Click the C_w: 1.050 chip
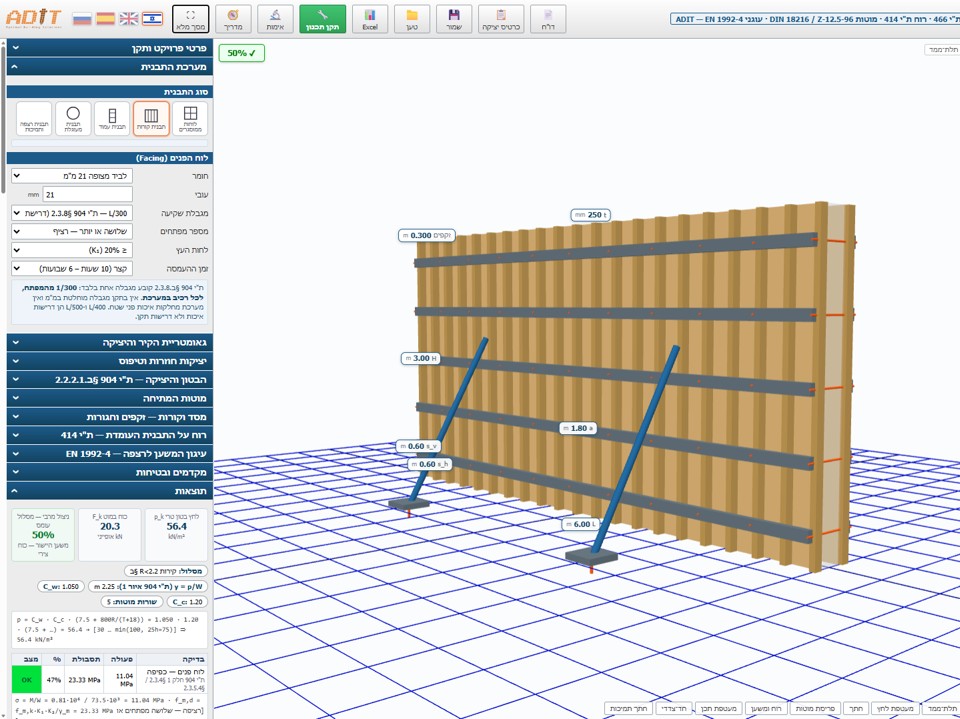This screenshot has width=960, height=719. (x=61, y=586)
